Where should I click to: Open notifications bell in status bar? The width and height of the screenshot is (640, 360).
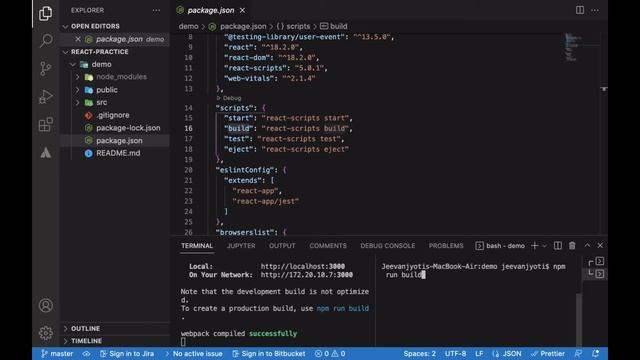596,353
